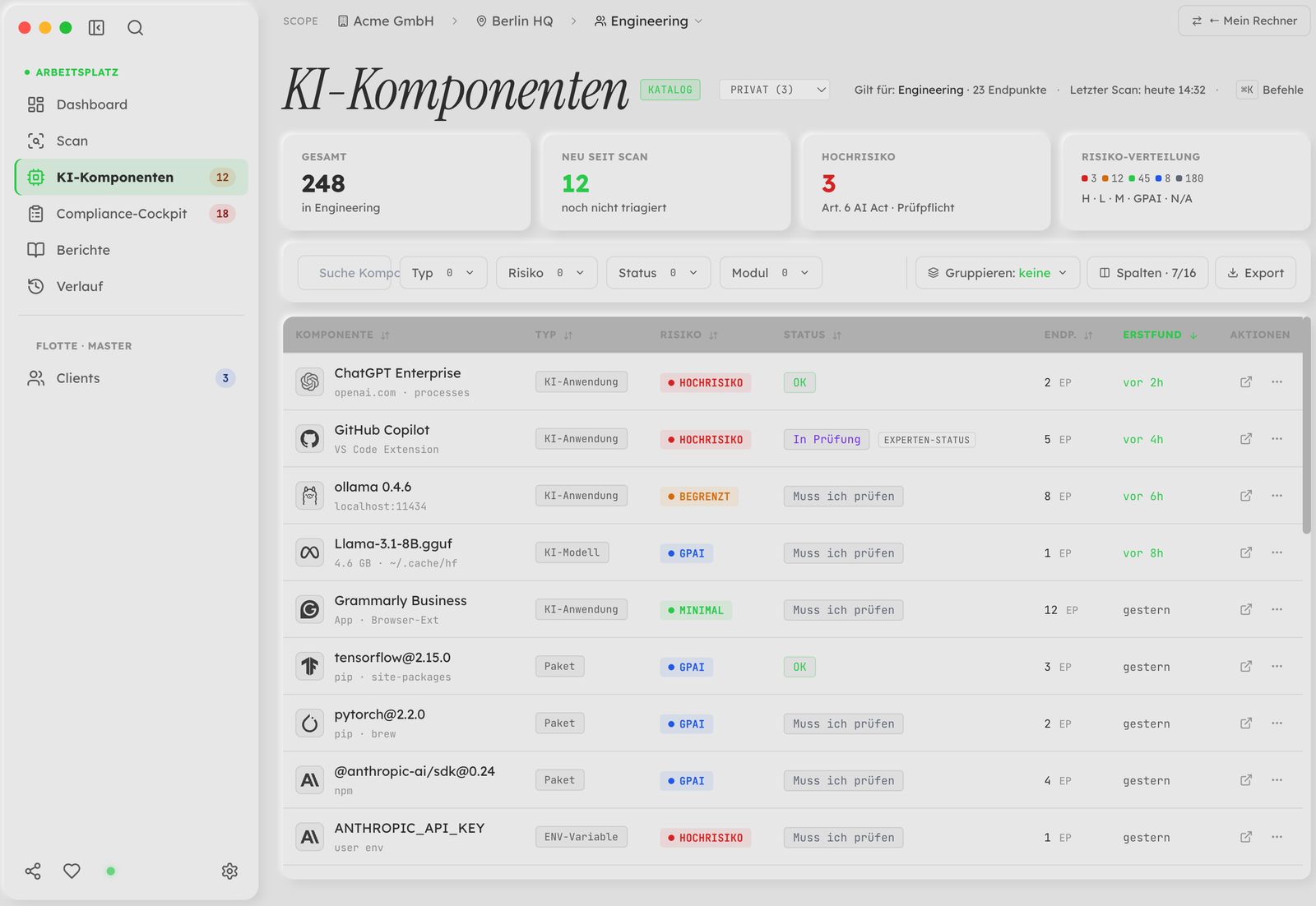The width and height of the screenshot is (1316, 906).
Task: Open tensorflow@2.15.0 external link icon
Action: pos(1246,666)
